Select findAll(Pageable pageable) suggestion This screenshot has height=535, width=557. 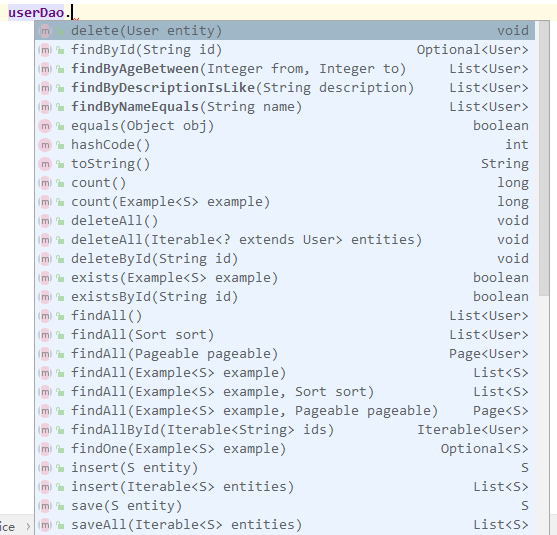[285, 354]
